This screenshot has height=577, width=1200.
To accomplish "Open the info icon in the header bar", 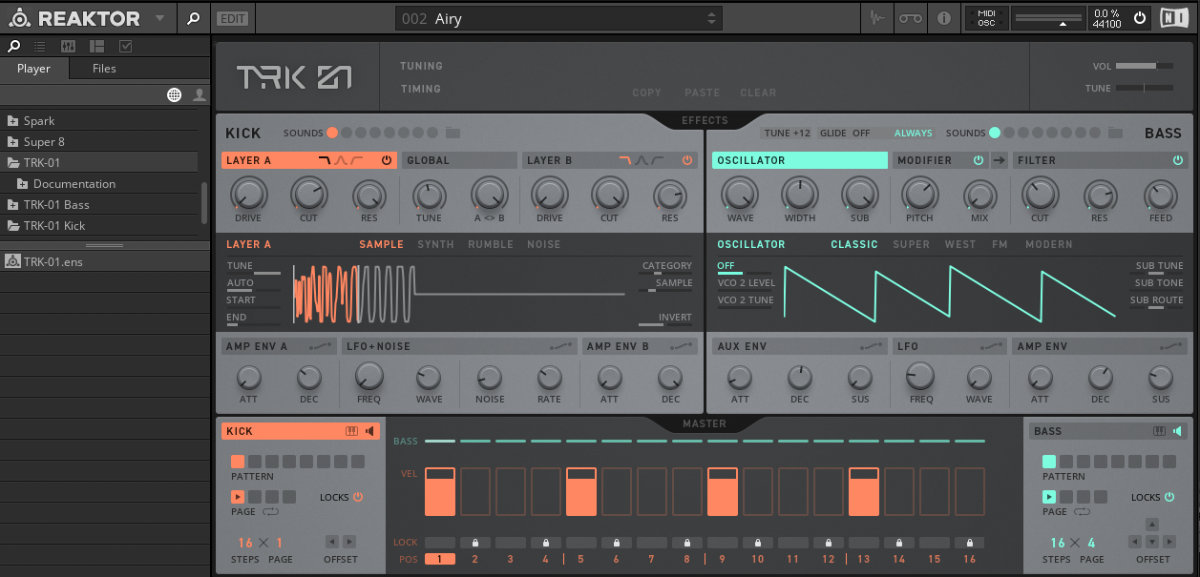I will [944, 17].
